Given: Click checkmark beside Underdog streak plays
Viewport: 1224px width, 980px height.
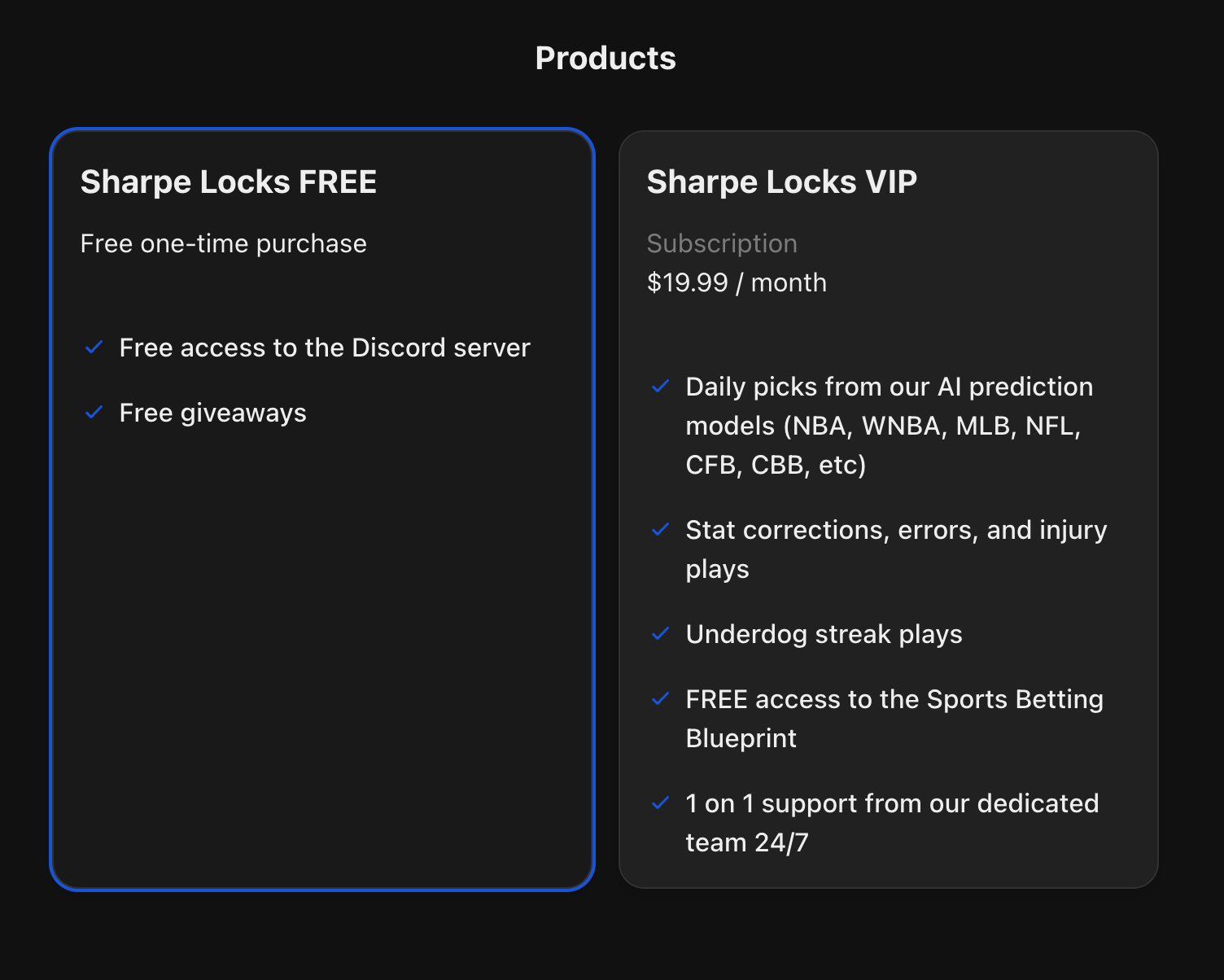Looking at the screenshot, I should tap(661, 634).
